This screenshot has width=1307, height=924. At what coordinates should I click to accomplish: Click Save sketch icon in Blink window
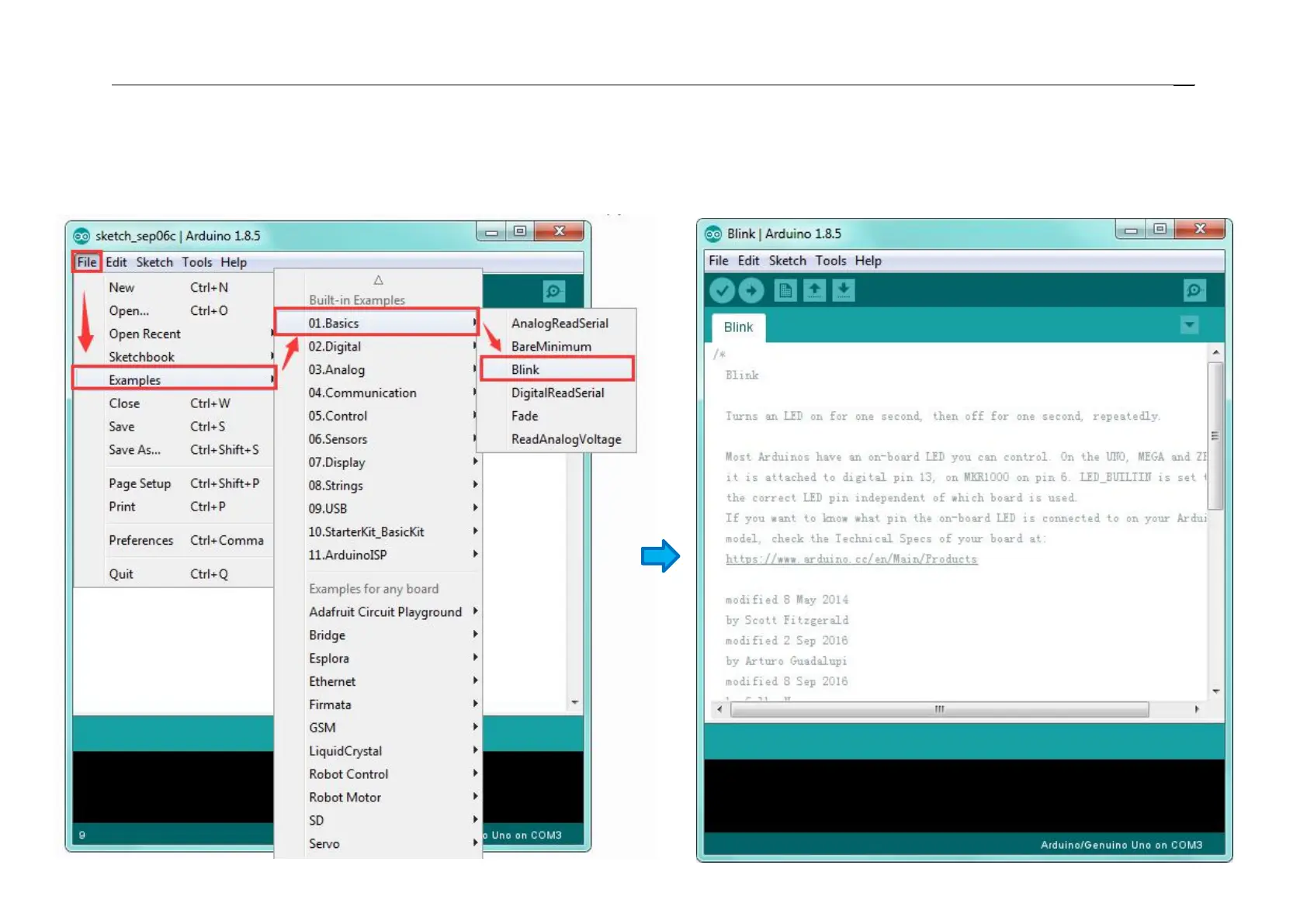point(843,291)
